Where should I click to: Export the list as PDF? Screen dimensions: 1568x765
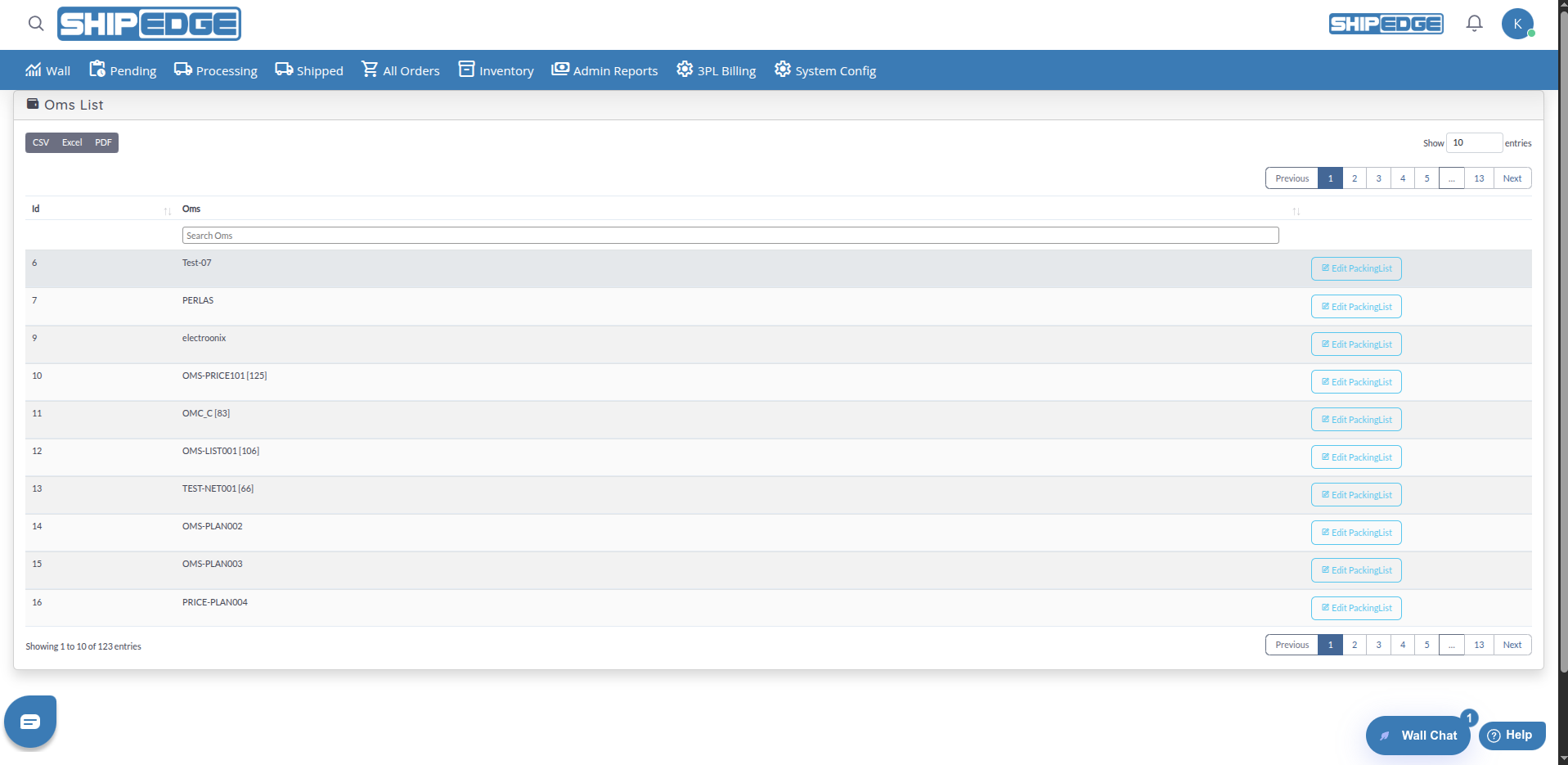[x=103, y=142]
